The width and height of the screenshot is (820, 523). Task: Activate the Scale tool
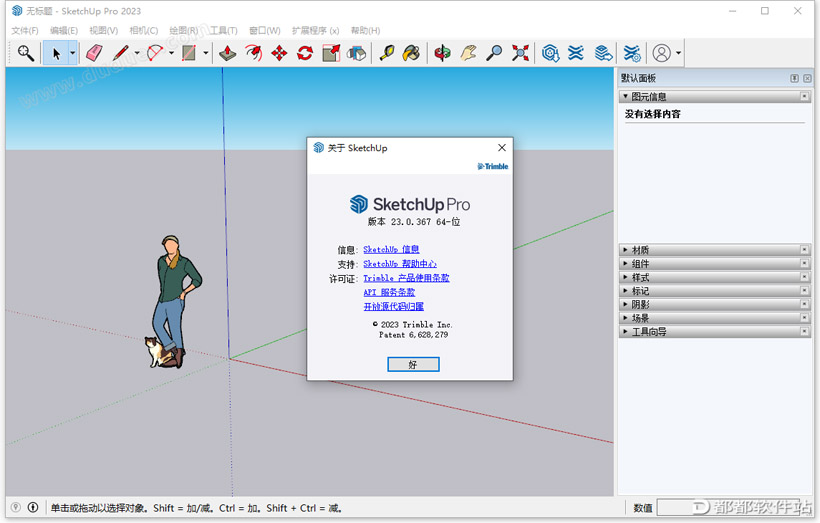point(331,53)
